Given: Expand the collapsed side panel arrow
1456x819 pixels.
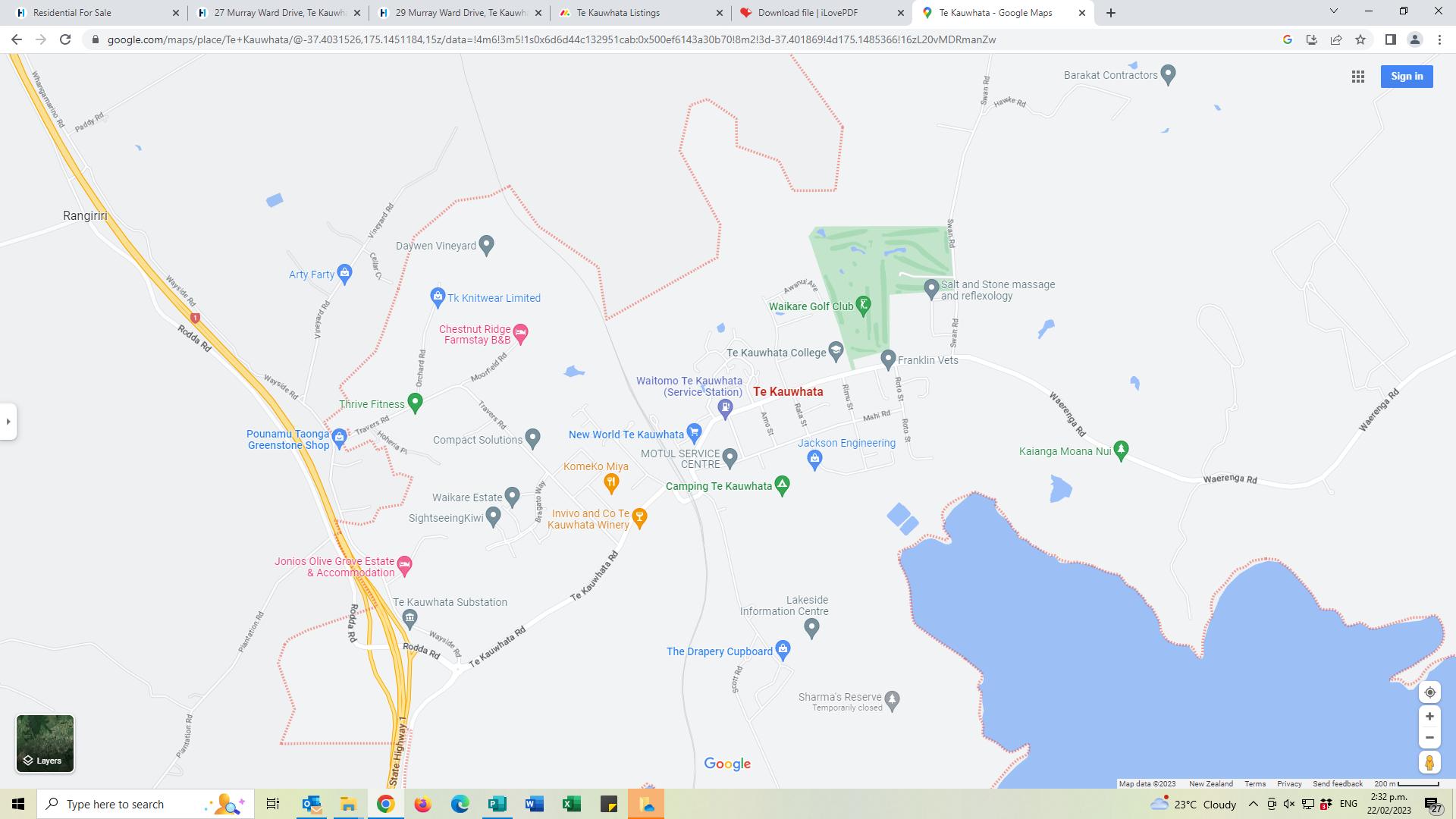Looking at the screenshot, I should 8,422.
